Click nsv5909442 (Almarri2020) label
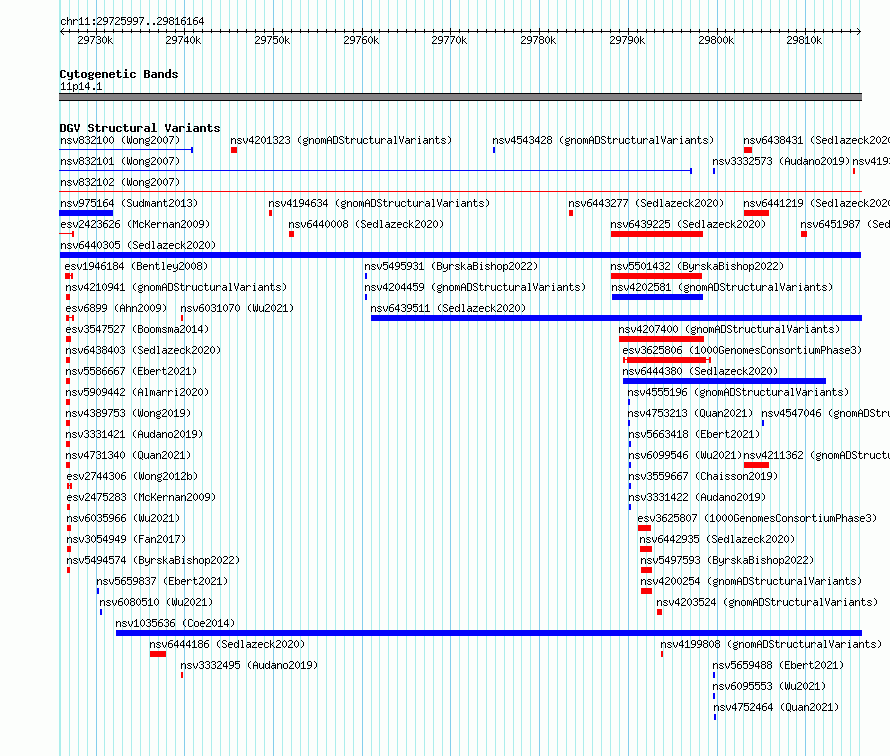Viewport: 890px width, 756px height. pos(137,392)
